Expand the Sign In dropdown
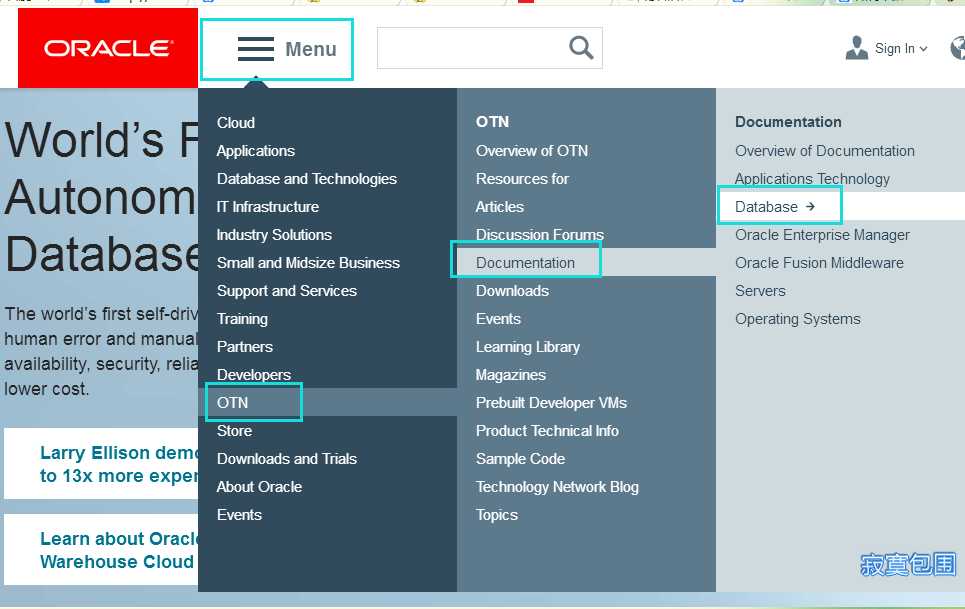This screenshot has height=609, width=965. [901, 49]
